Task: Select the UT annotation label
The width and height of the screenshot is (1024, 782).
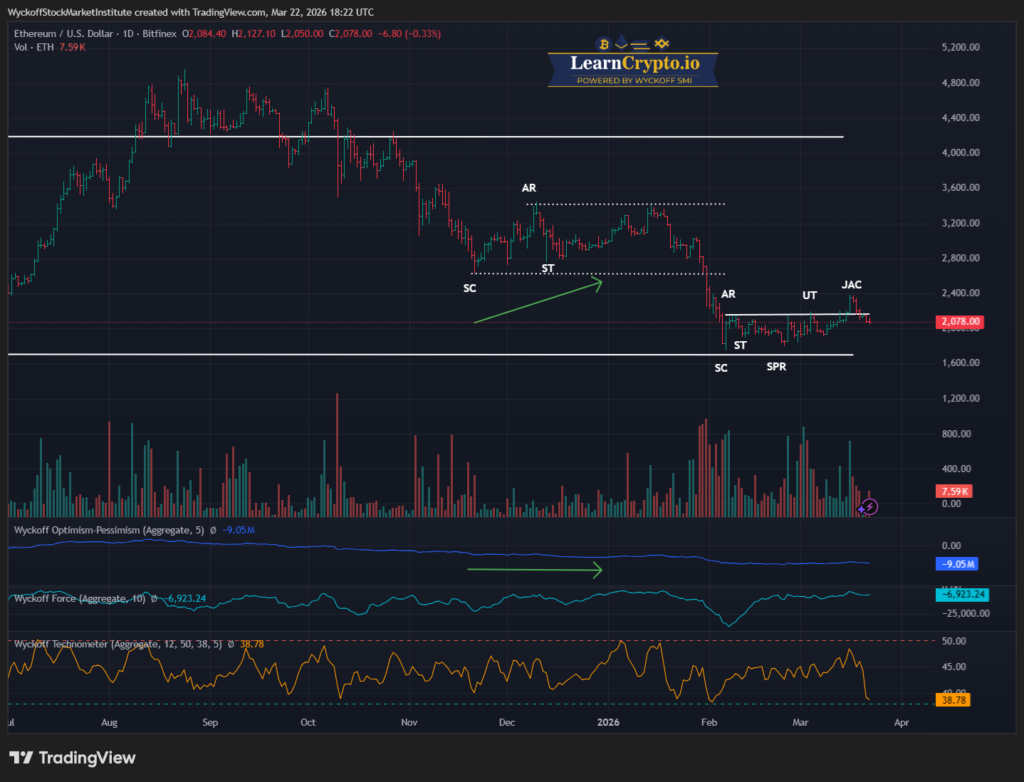Action: (809, 296)
